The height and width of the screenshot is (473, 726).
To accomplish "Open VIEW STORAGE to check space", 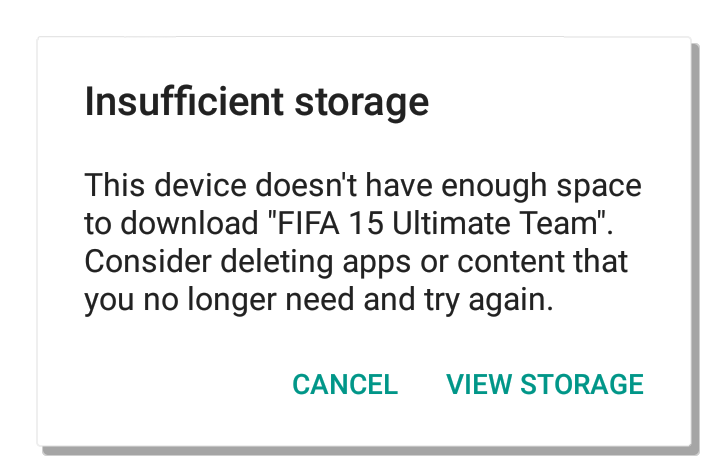I will pos(544,385).
